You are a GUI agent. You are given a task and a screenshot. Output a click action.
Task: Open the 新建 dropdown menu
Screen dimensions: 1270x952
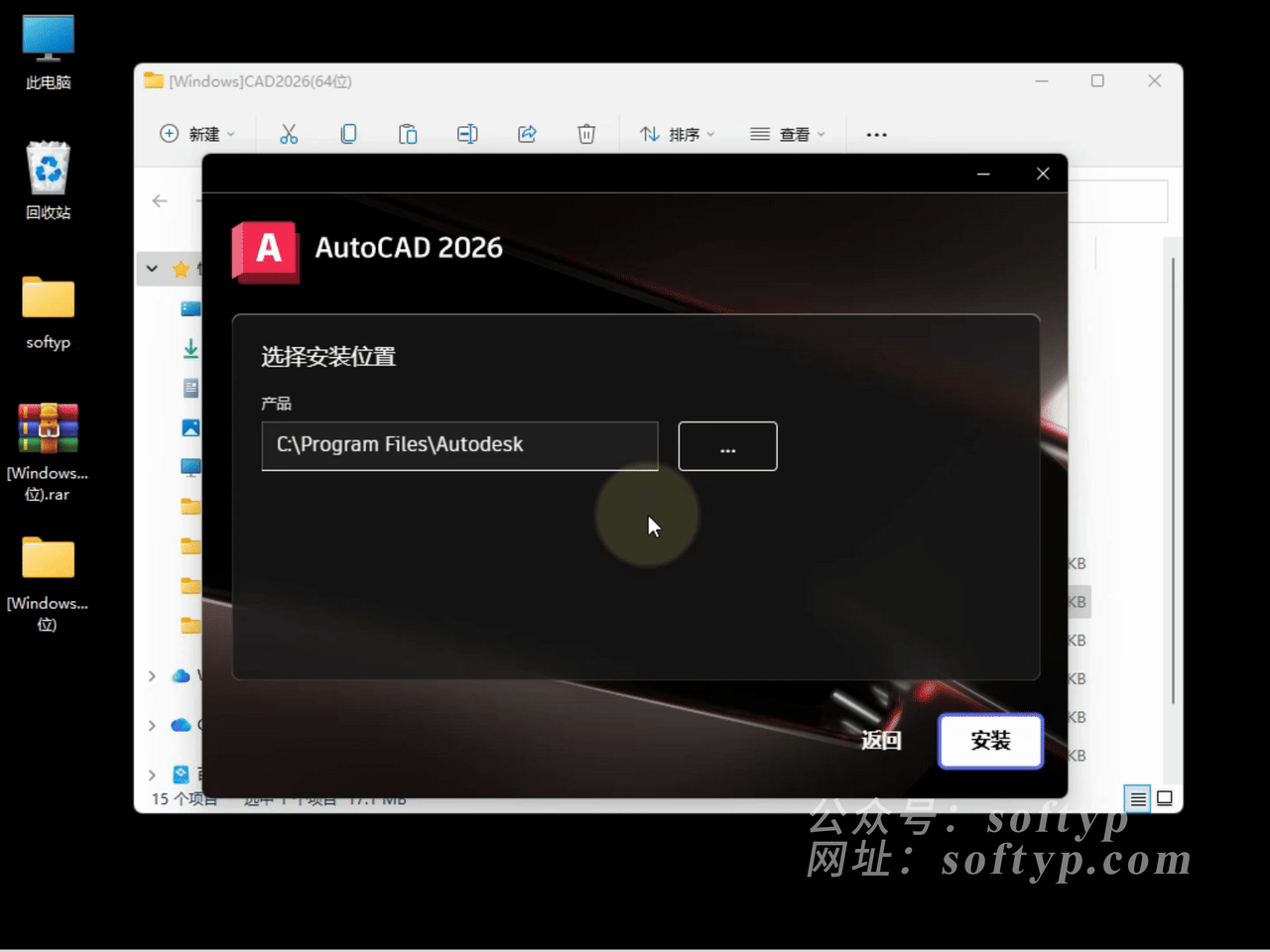pos(198,134)
